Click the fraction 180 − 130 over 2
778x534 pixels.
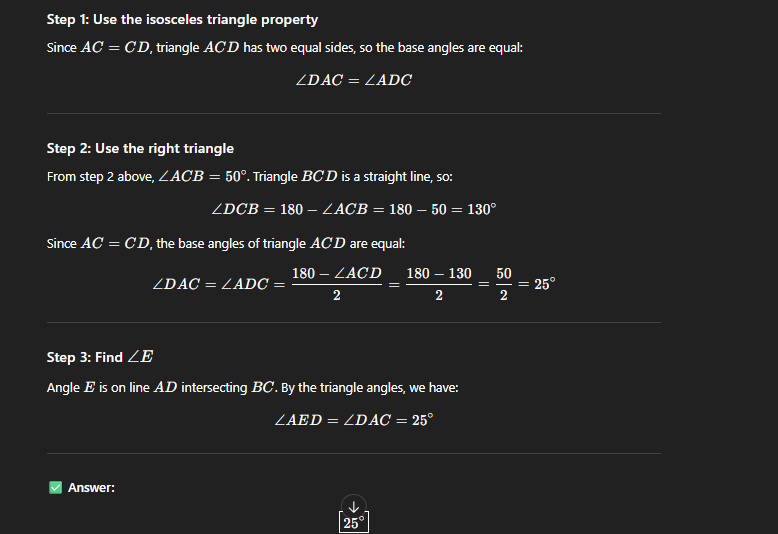click(439, 284)
